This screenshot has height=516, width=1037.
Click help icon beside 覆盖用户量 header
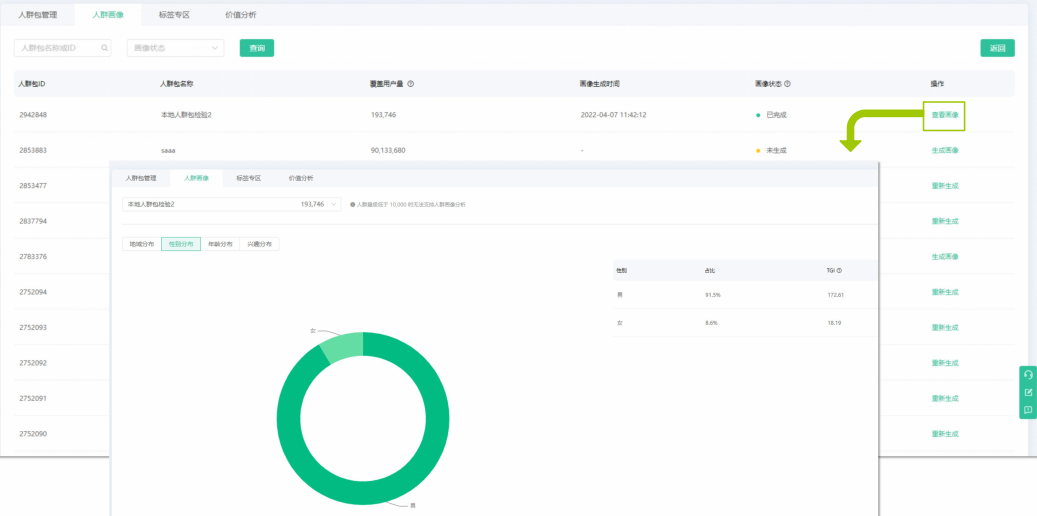411,84
